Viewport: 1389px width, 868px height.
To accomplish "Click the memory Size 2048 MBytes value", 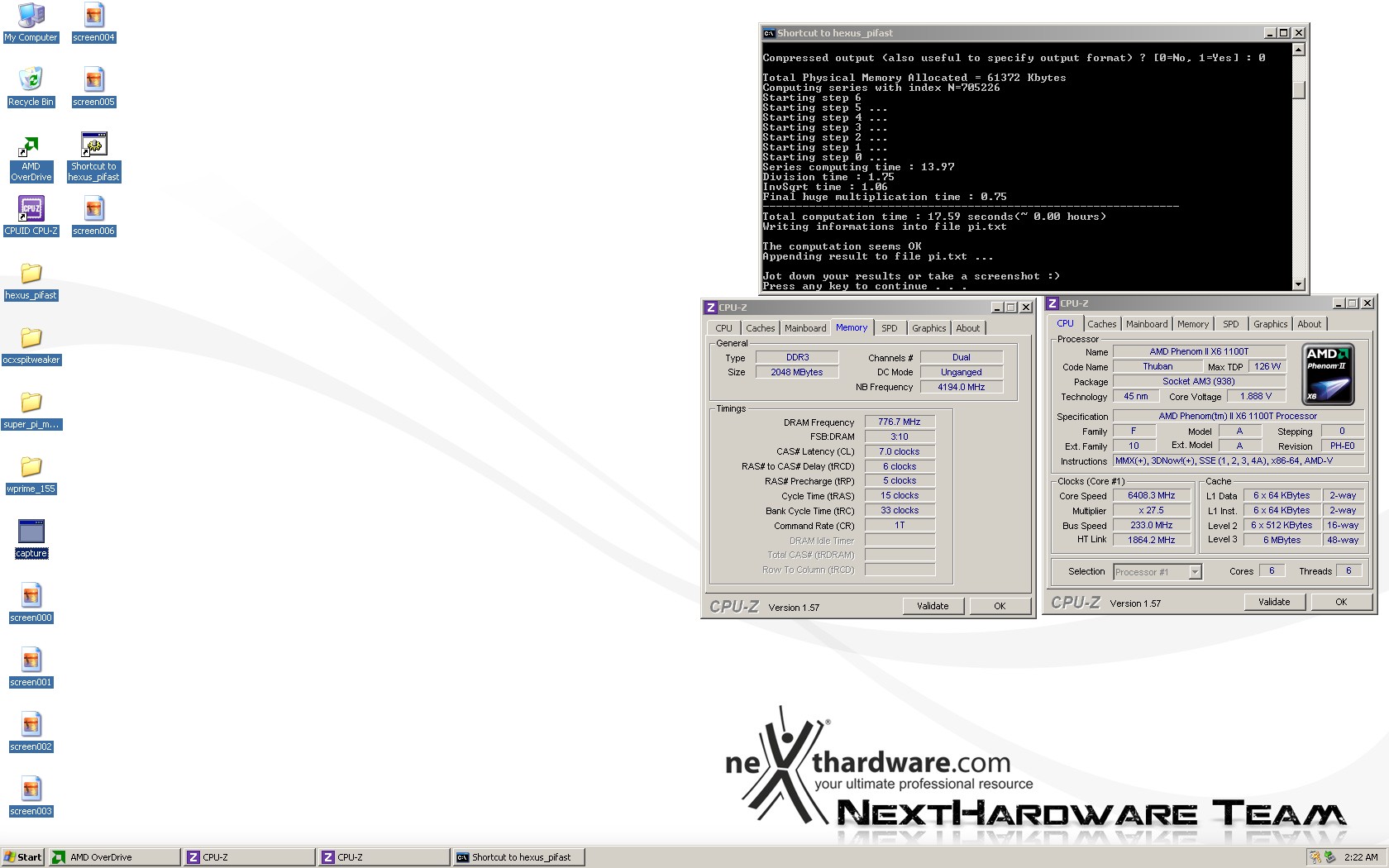I will pos(797,372).
